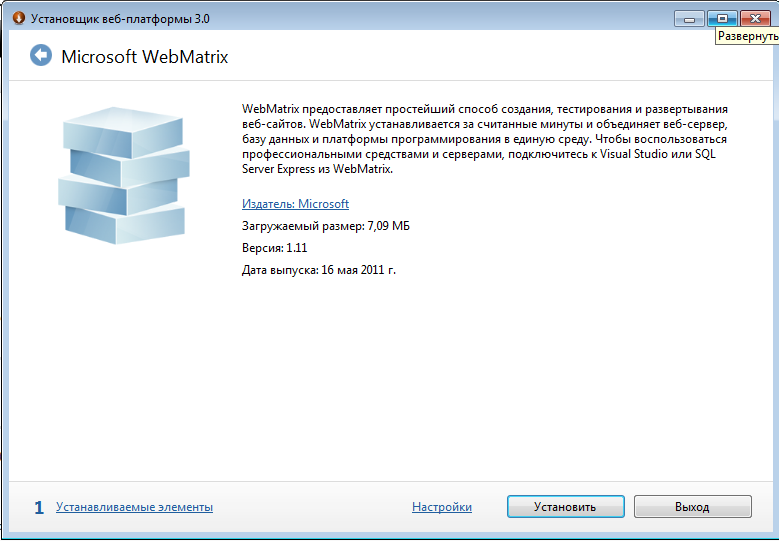Screen dimensions: 779x541
Task: Click the installed items count number 1
Action: click(39, 507)
